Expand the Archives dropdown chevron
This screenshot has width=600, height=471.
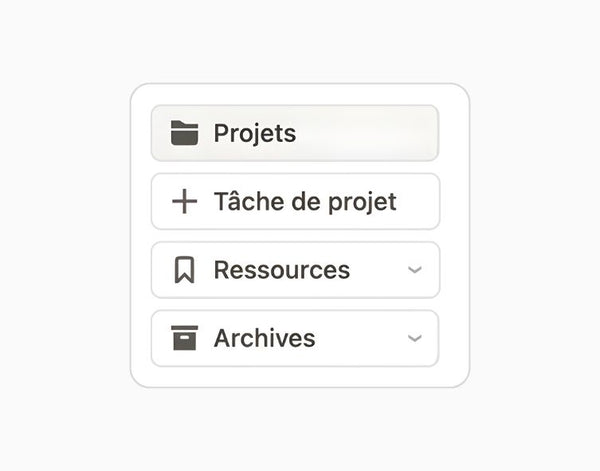tap(415, 338)
